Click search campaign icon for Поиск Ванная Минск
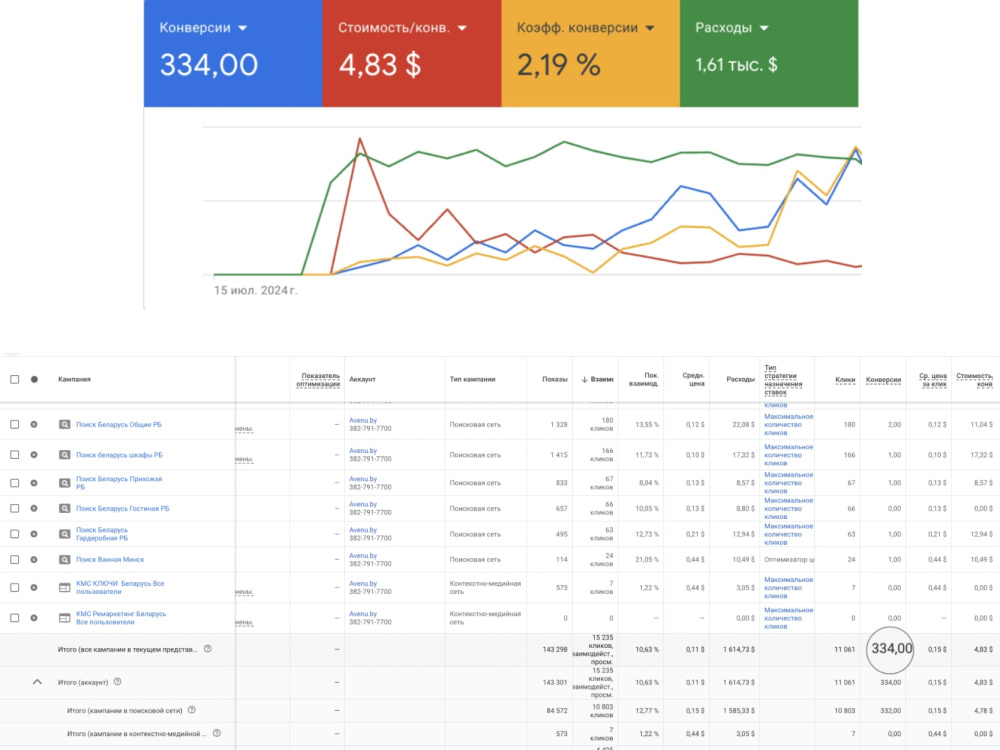 click(x=64, y=559)
